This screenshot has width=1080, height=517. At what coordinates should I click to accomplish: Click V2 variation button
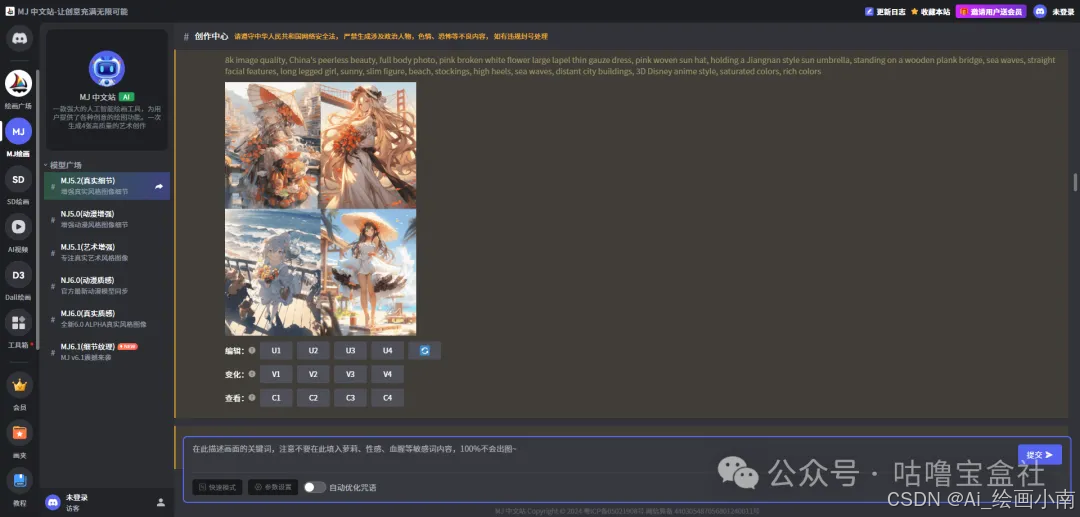tap(313, 374)
